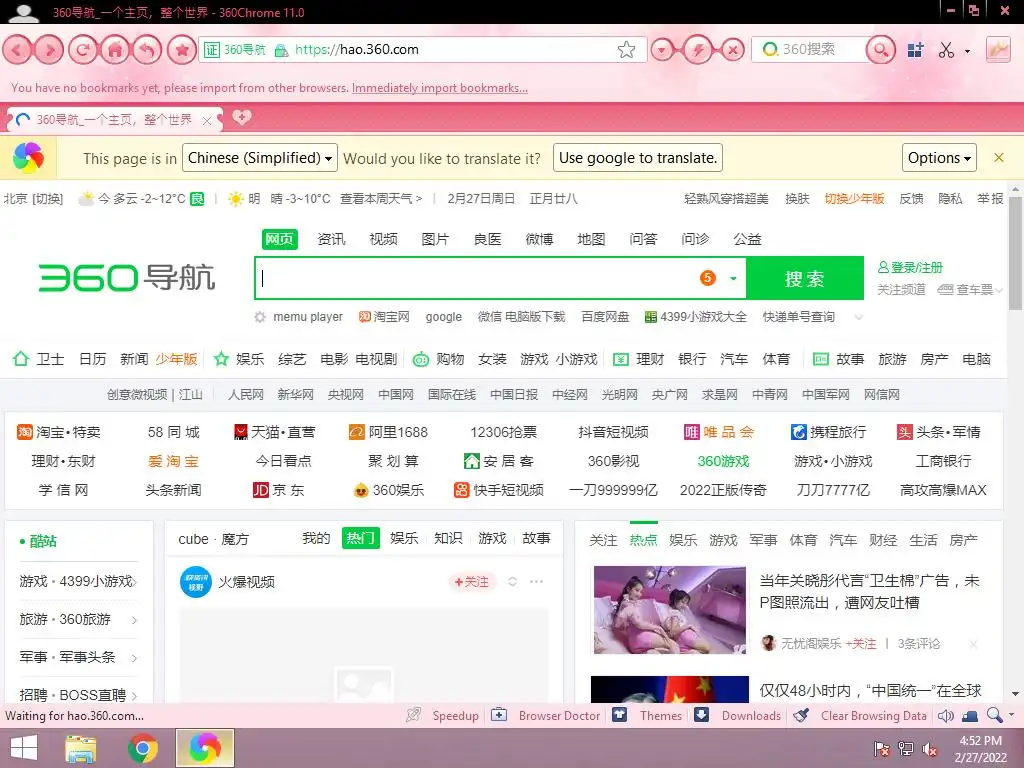Select the 图片 search tab
The image size is (1024, 768).
[x=435, y=239]
